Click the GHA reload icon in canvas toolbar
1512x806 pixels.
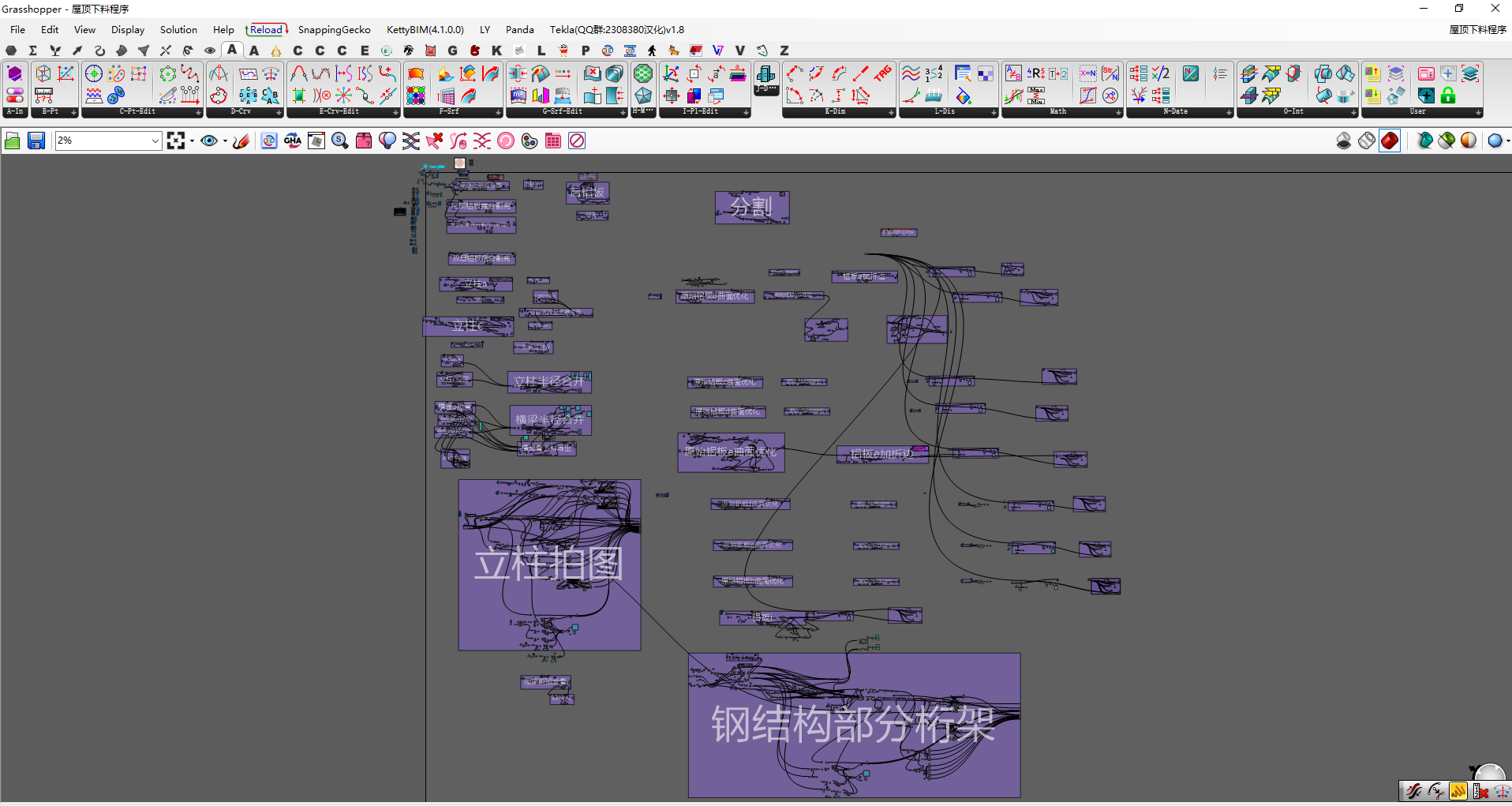point(293,141)
